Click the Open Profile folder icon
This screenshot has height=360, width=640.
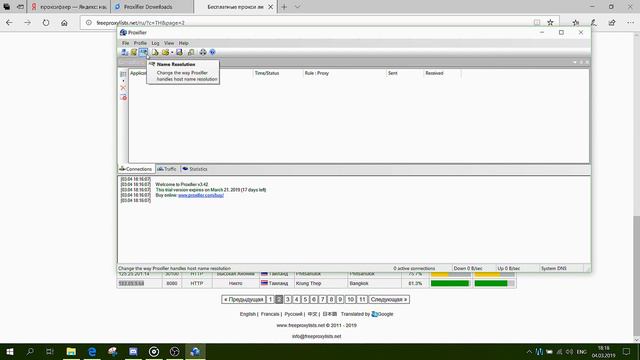(165, 52)
